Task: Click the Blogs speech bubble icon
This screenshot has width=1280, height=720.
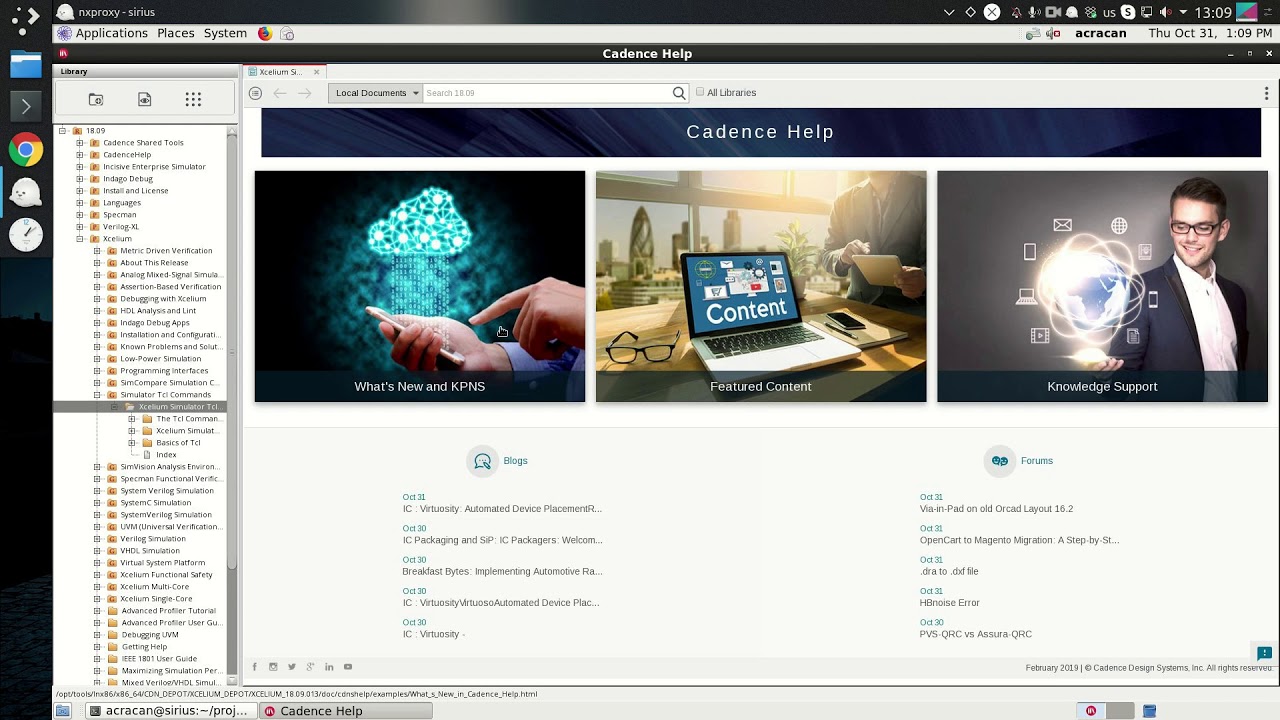Action: [483, 461]
